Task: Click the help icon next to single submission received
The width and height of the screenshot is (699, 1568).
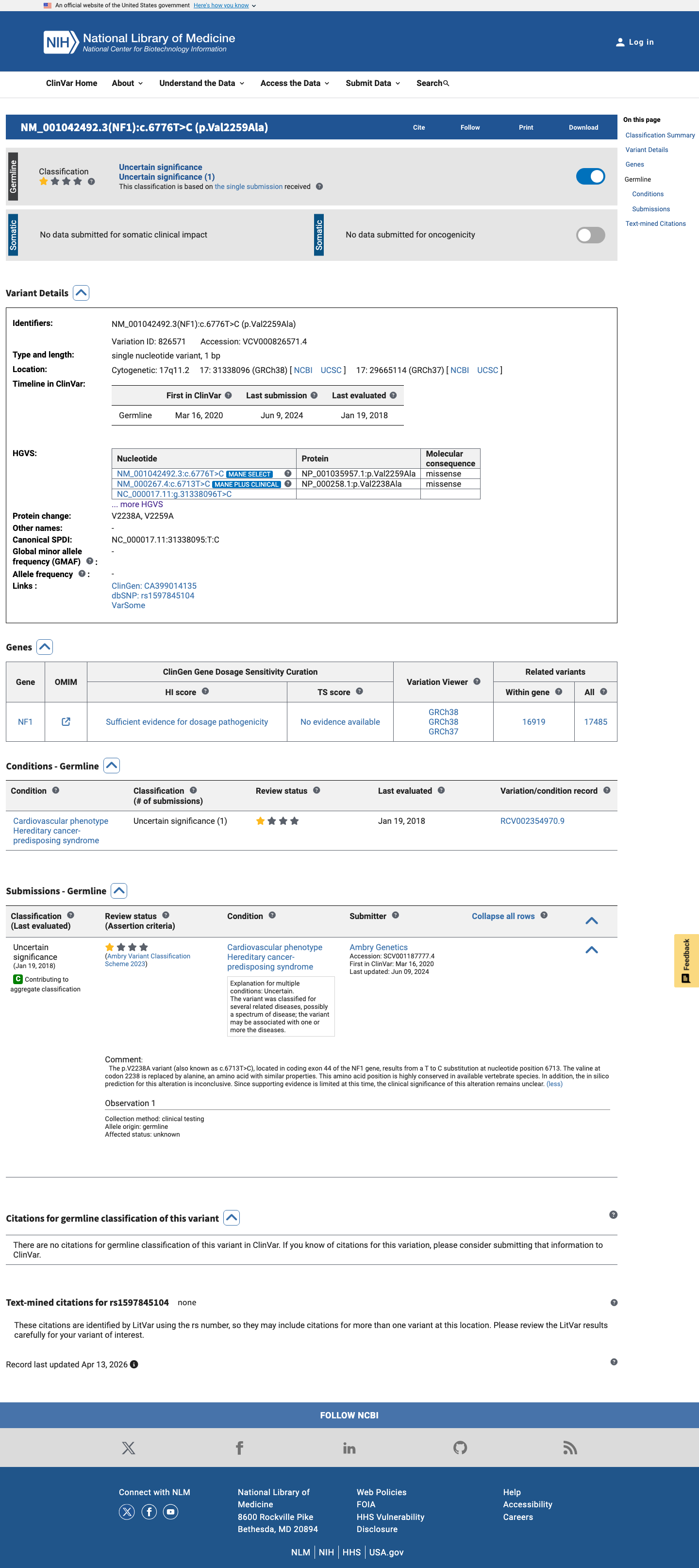Action: [319, 187]
